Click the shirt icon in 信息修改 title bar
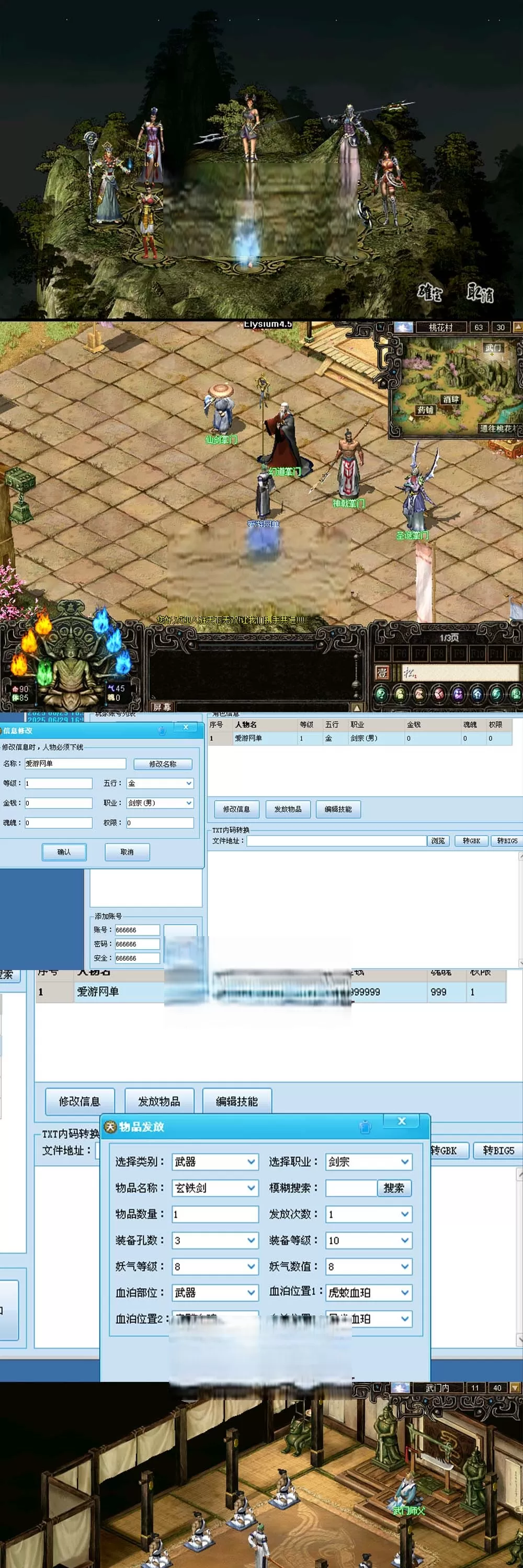The height and width of the screenshot is (1568, 523). [x=162, y=731]
